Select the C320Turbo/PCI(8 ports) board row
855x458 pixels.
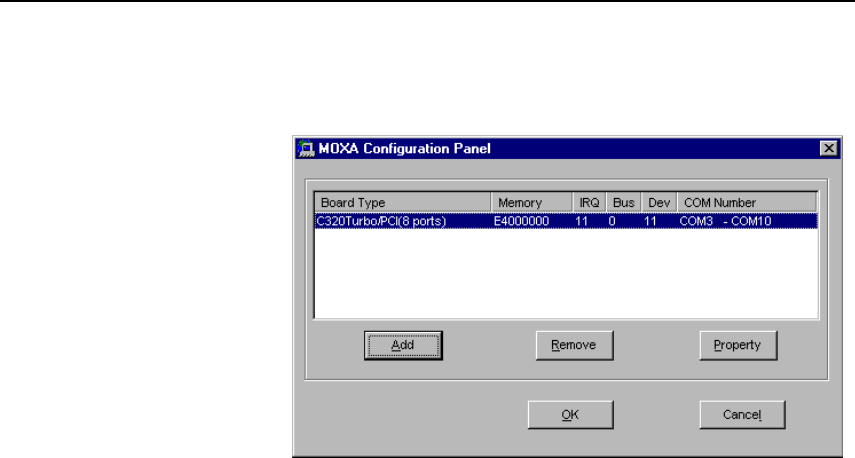click(566, 221)
